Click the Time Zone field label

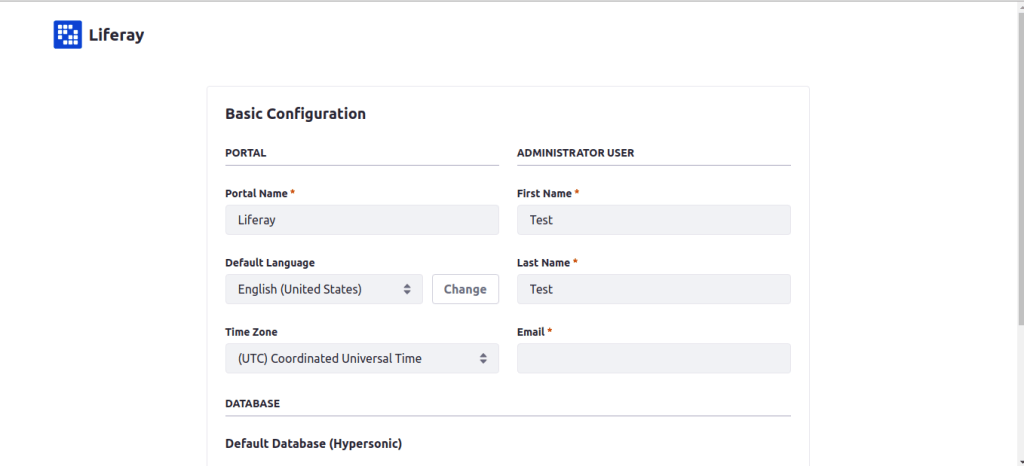click(251, 332)
